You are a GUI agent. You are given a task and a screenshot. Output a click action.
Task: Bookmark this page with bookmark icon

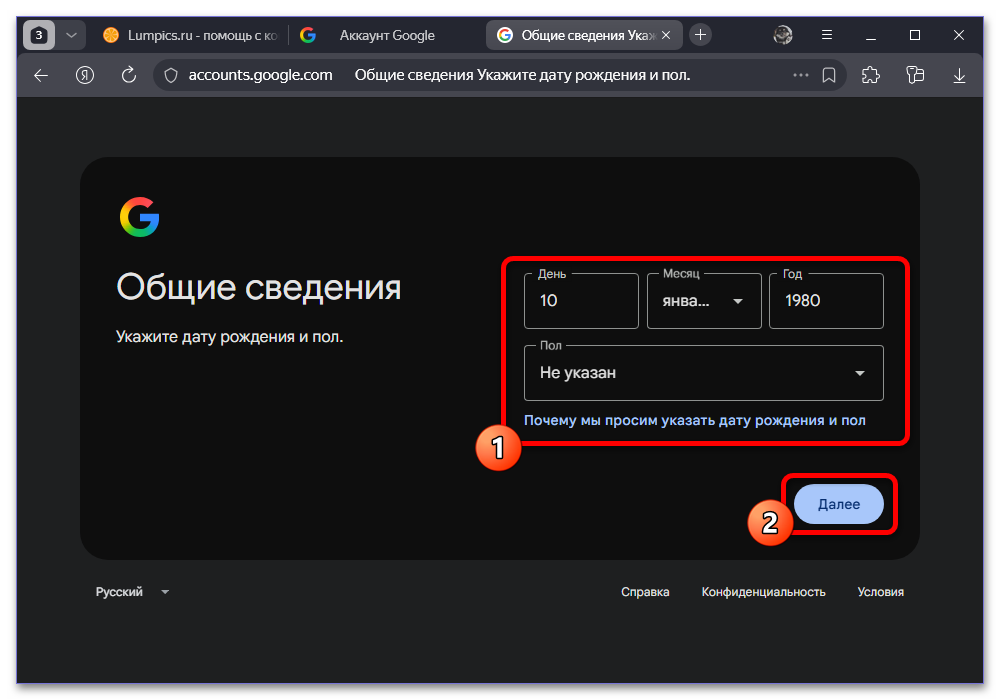pos(828,75)
